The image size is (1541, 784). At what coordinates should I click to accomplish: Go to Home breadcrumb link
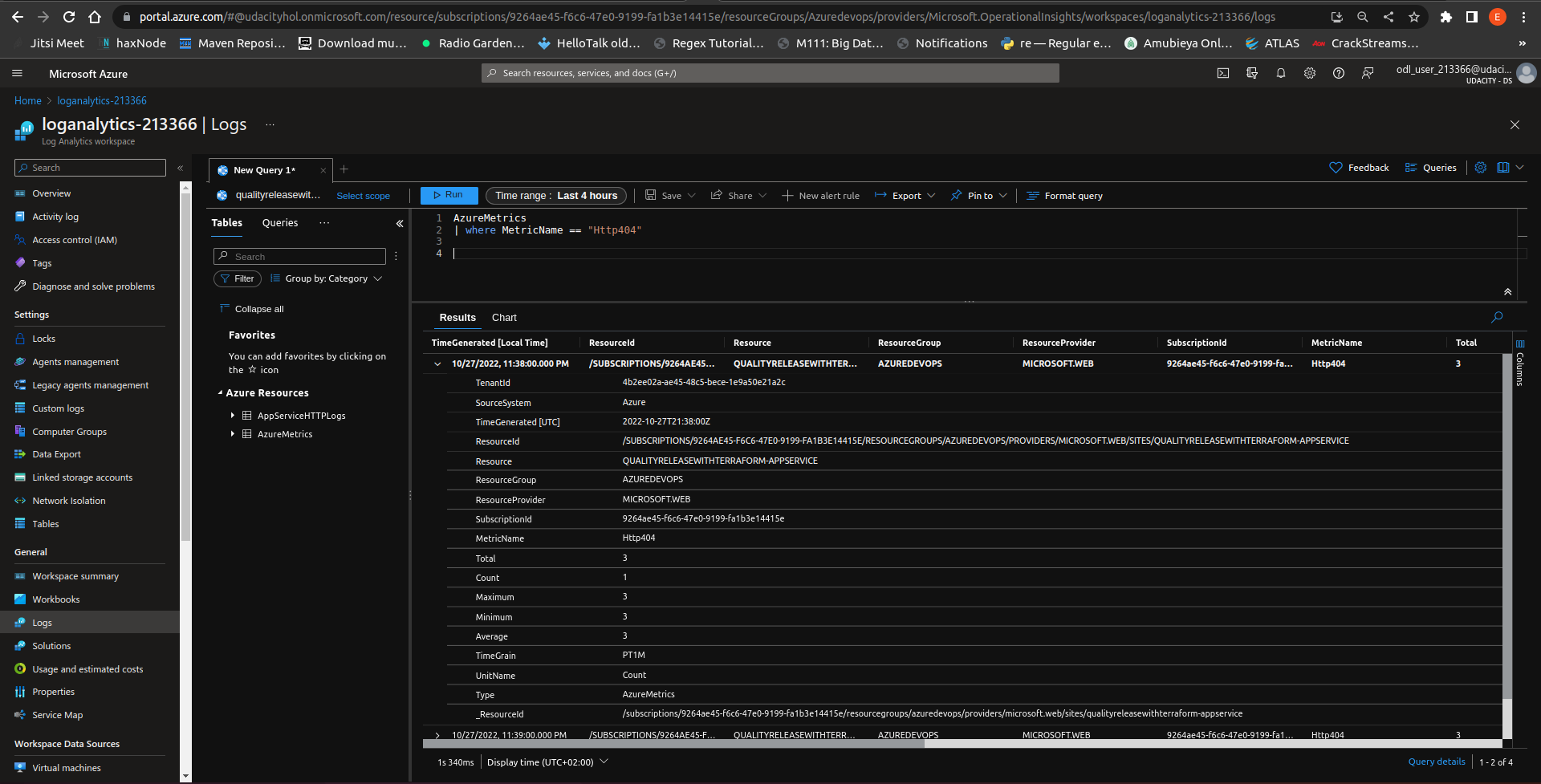28,100
